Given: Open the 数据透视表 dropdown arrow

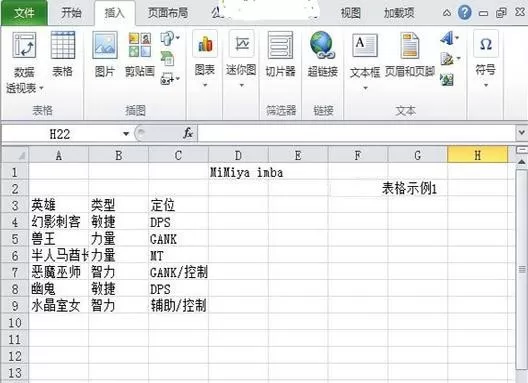Looking at the screenshot, I should point(41,88).
